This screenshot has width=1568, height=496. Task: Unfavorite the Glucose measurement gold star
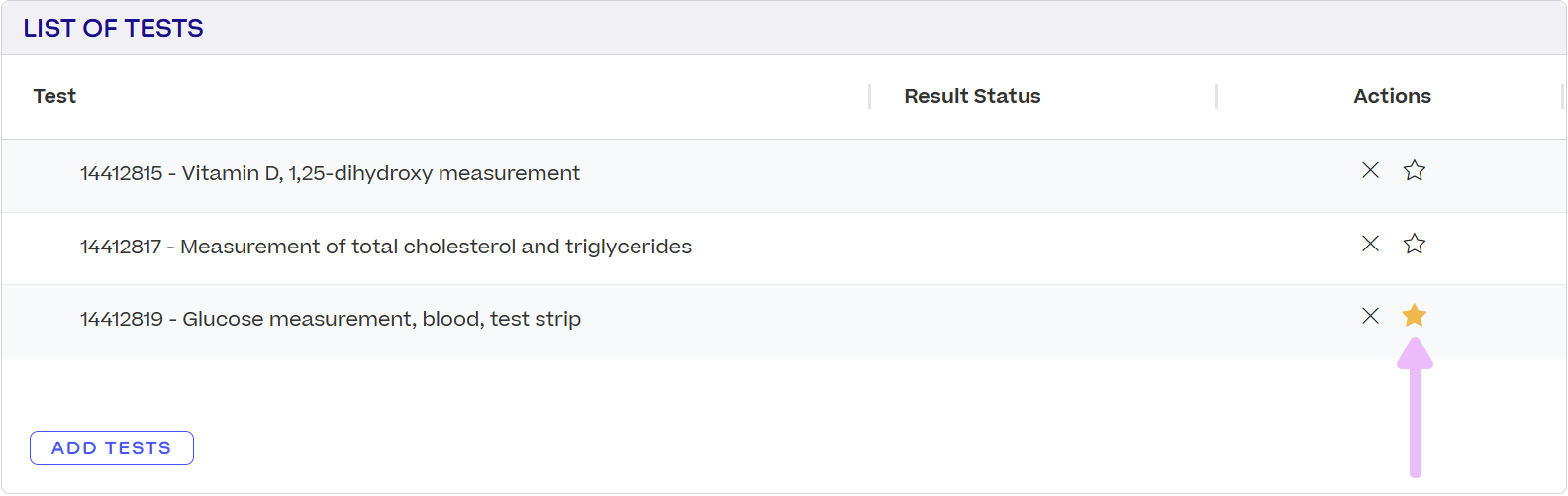tap(1414, 316)
